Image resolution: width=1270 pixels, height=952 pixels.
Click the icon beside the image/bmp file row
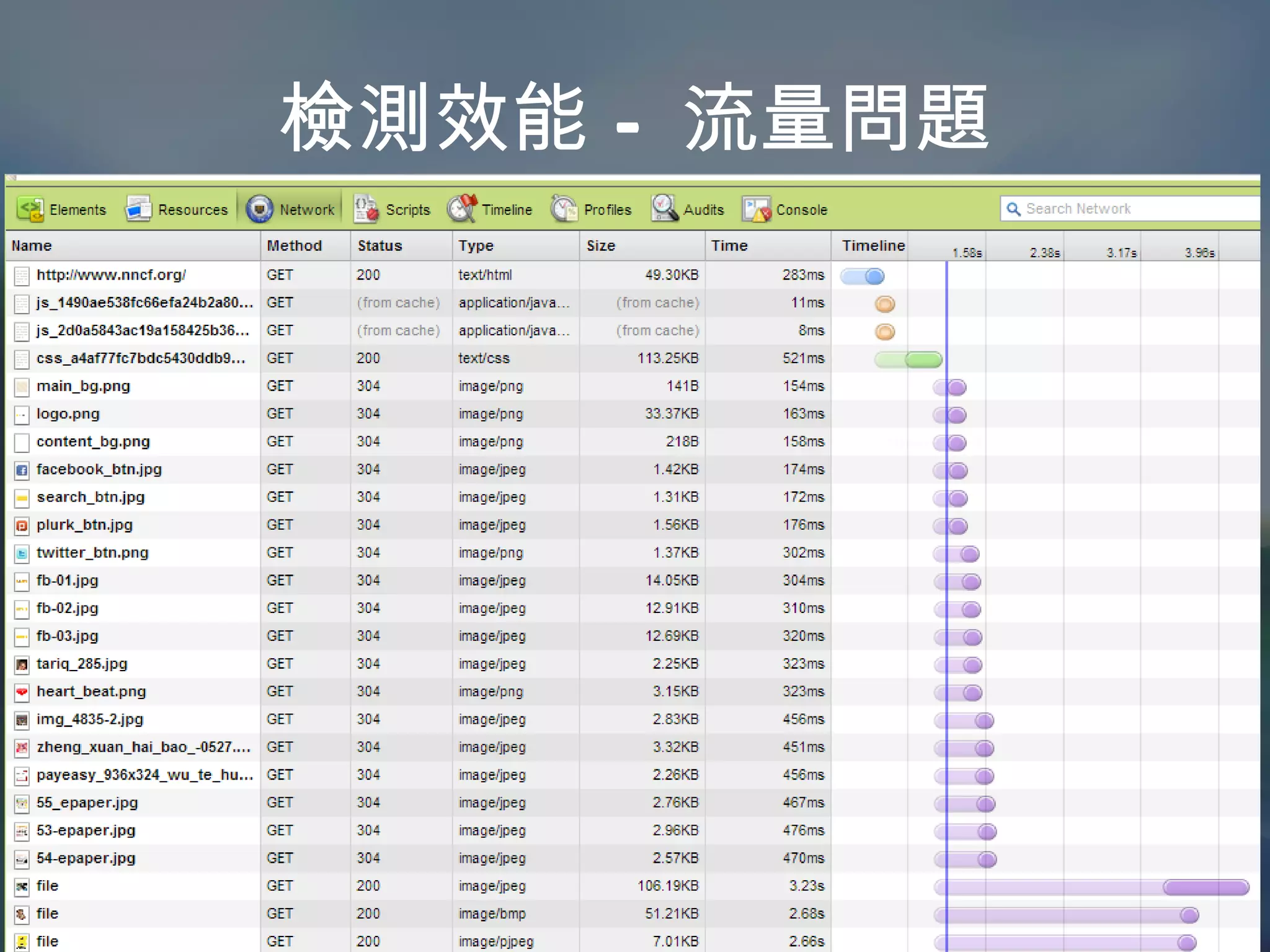[x=22, y=915]
